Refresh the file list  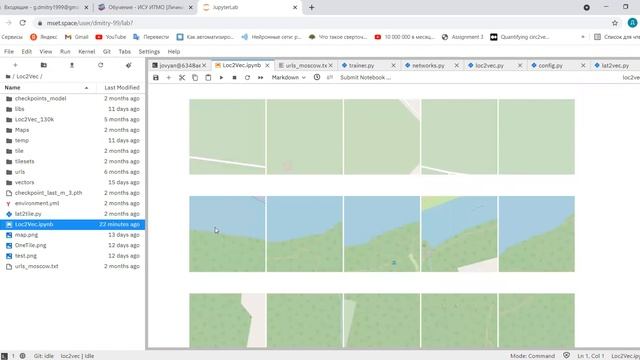pyautogui.click(x=100, y=65)
